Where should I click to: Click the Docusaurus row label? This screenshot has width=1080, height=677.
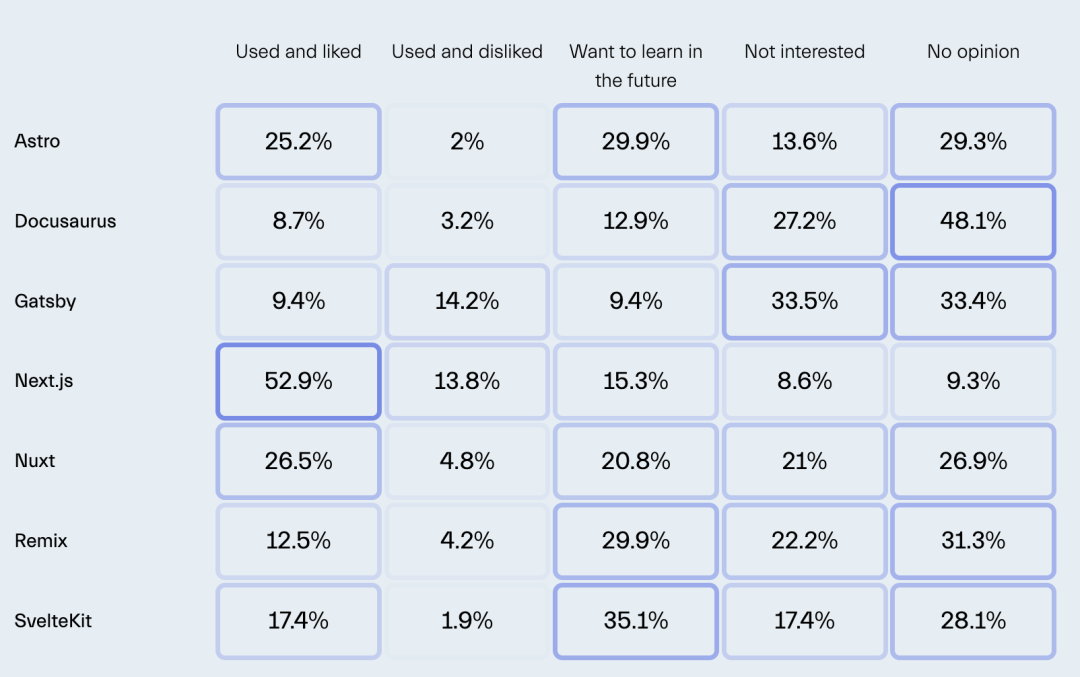[x=65, y=221]
